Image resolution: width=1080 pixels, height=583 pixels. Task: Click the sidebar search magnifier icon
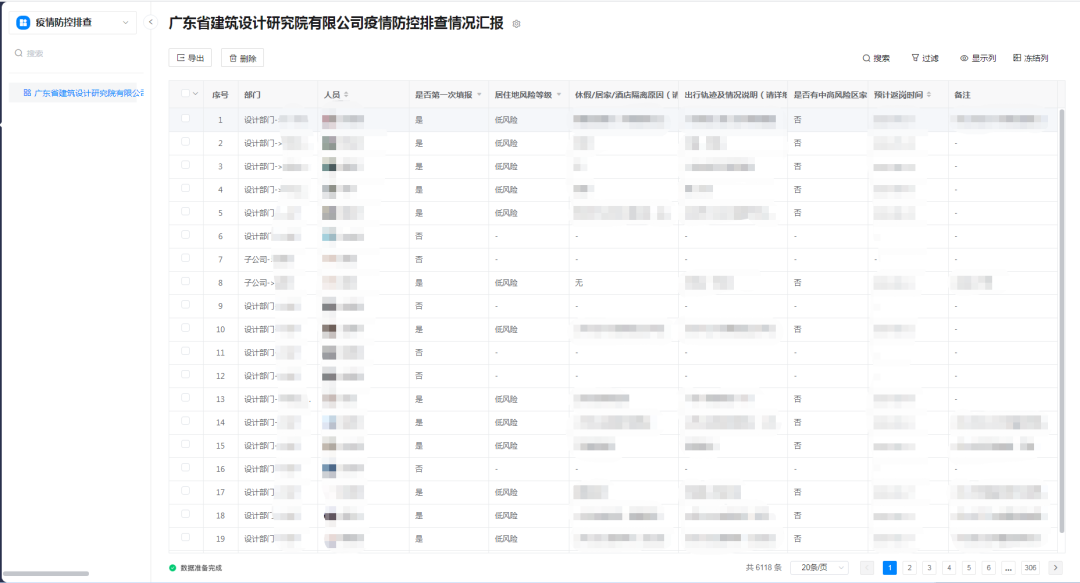pos(19,53)
